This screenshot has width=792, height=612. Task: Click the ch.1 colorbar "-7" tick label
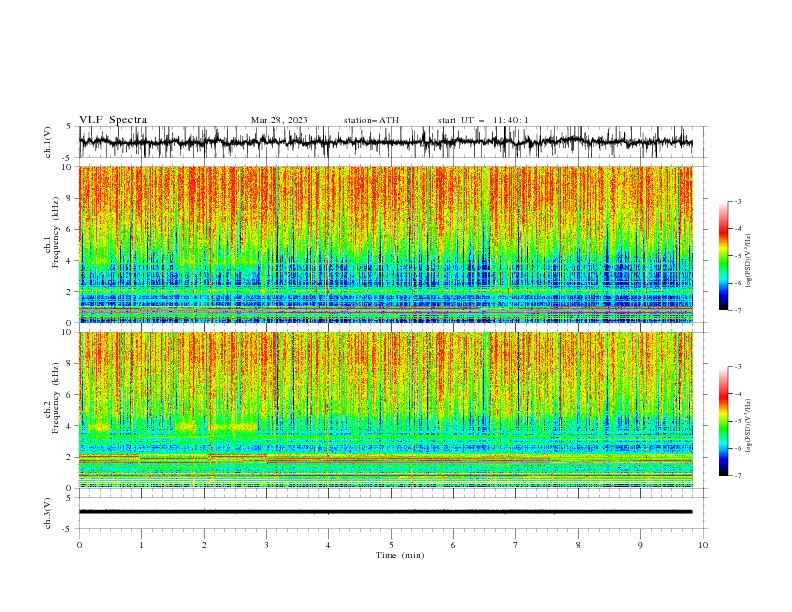coord(738,310)
